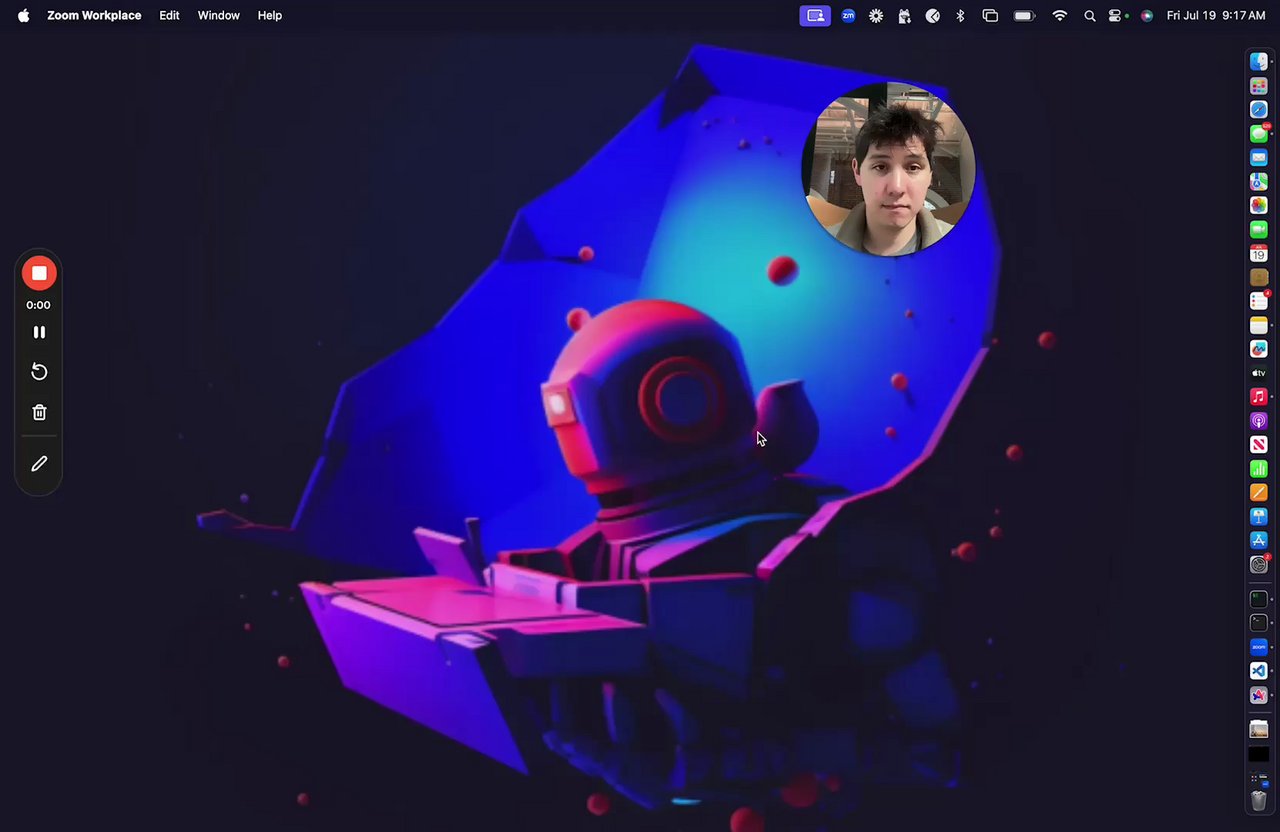This screenshot has height=832, width=1280.
Task: Open the Wi-Fi menu
Action: [1060, 15]
